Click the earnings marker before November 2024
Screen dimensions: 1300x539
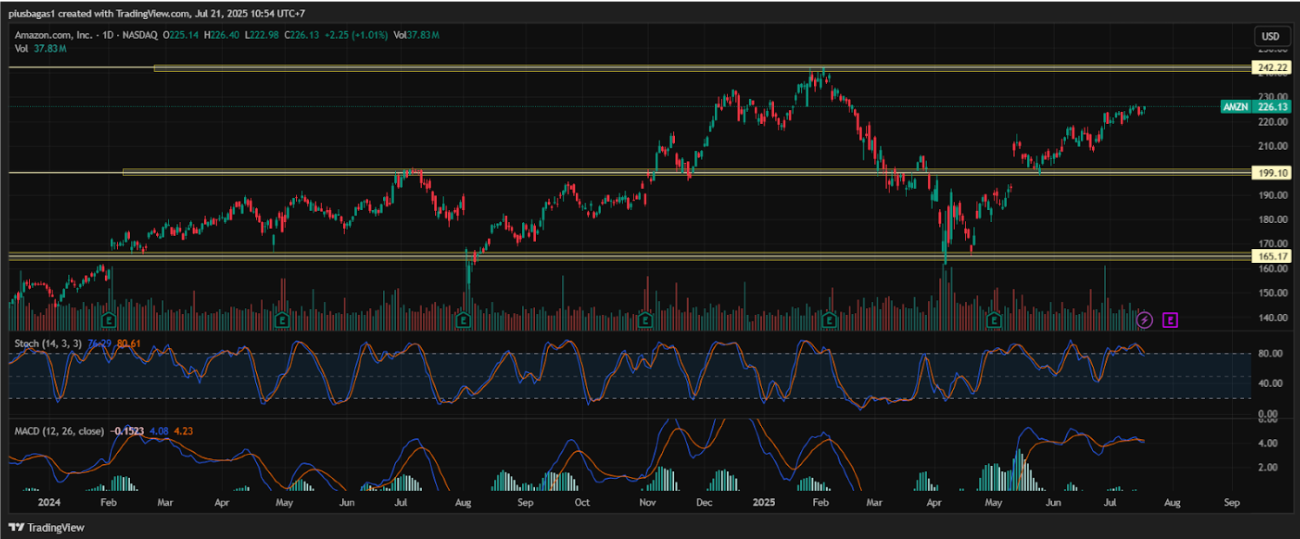tap(647, 320)
